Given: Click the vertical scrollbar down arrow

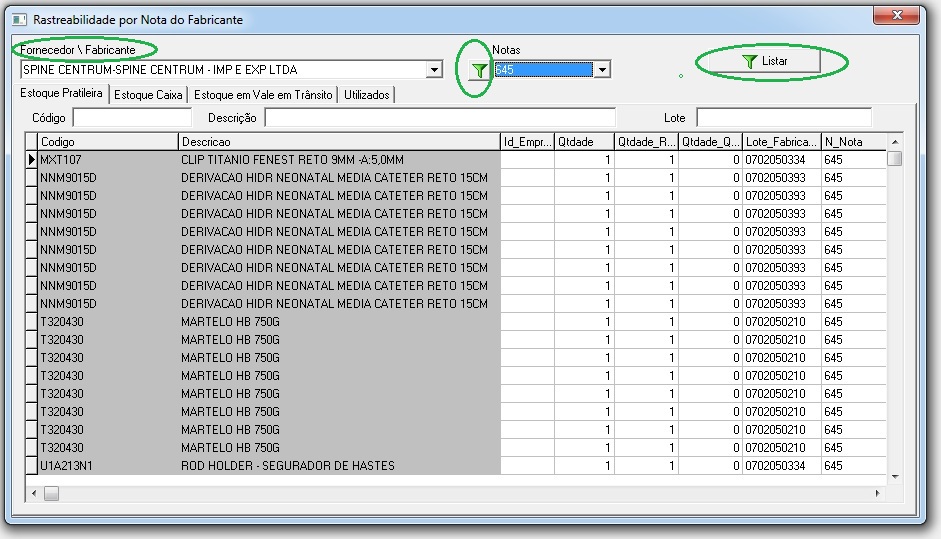Looking at the screenshot, I should pyautogui.click(x=895, y=476).
